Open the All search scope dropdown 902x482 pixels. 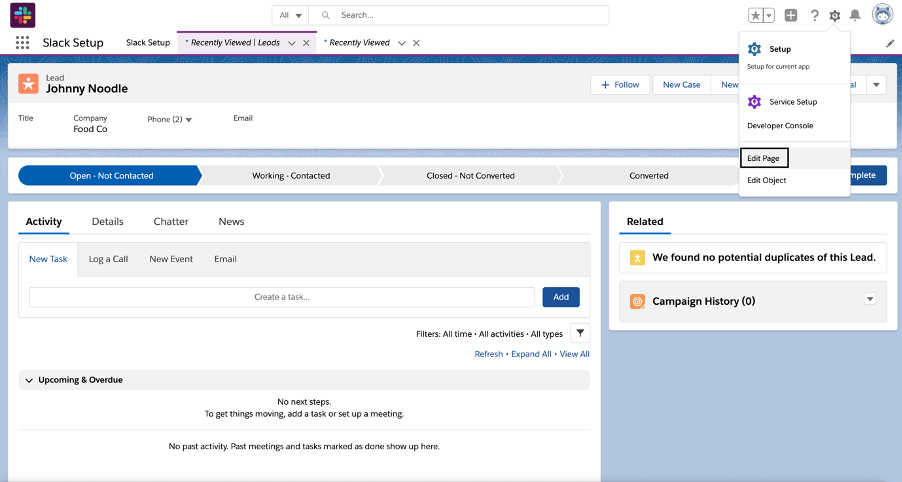[x=291, y=16]
